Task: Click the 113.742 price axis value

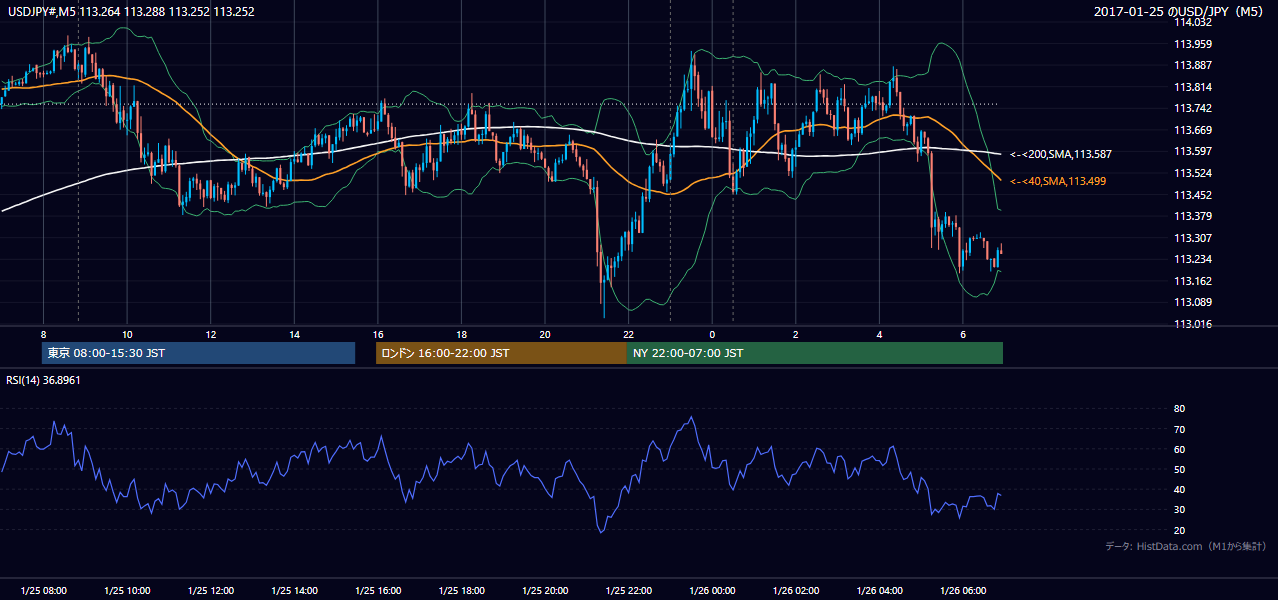Action: click(x=1193, y=108)
